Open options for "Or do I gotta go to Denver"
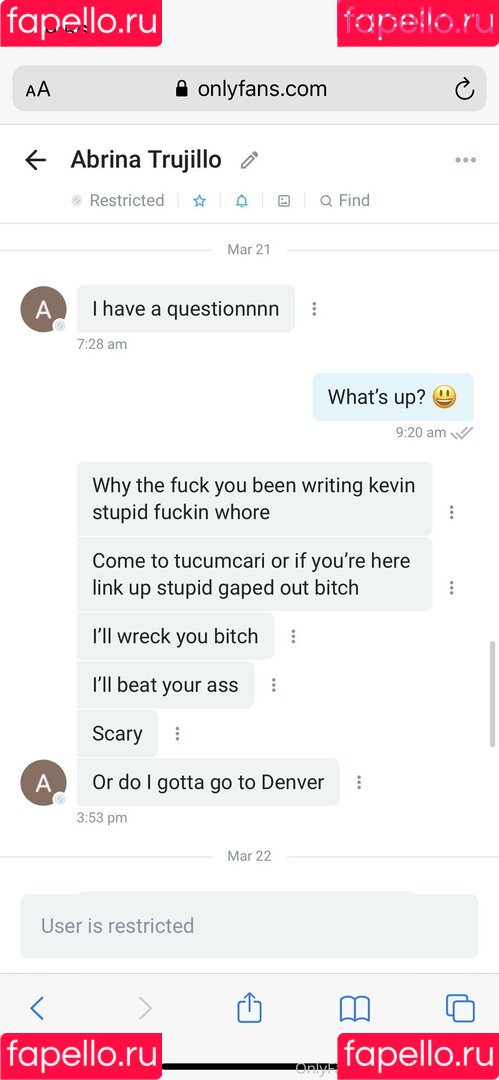This screenshot has width=499, height=1080. coord(358,782)
